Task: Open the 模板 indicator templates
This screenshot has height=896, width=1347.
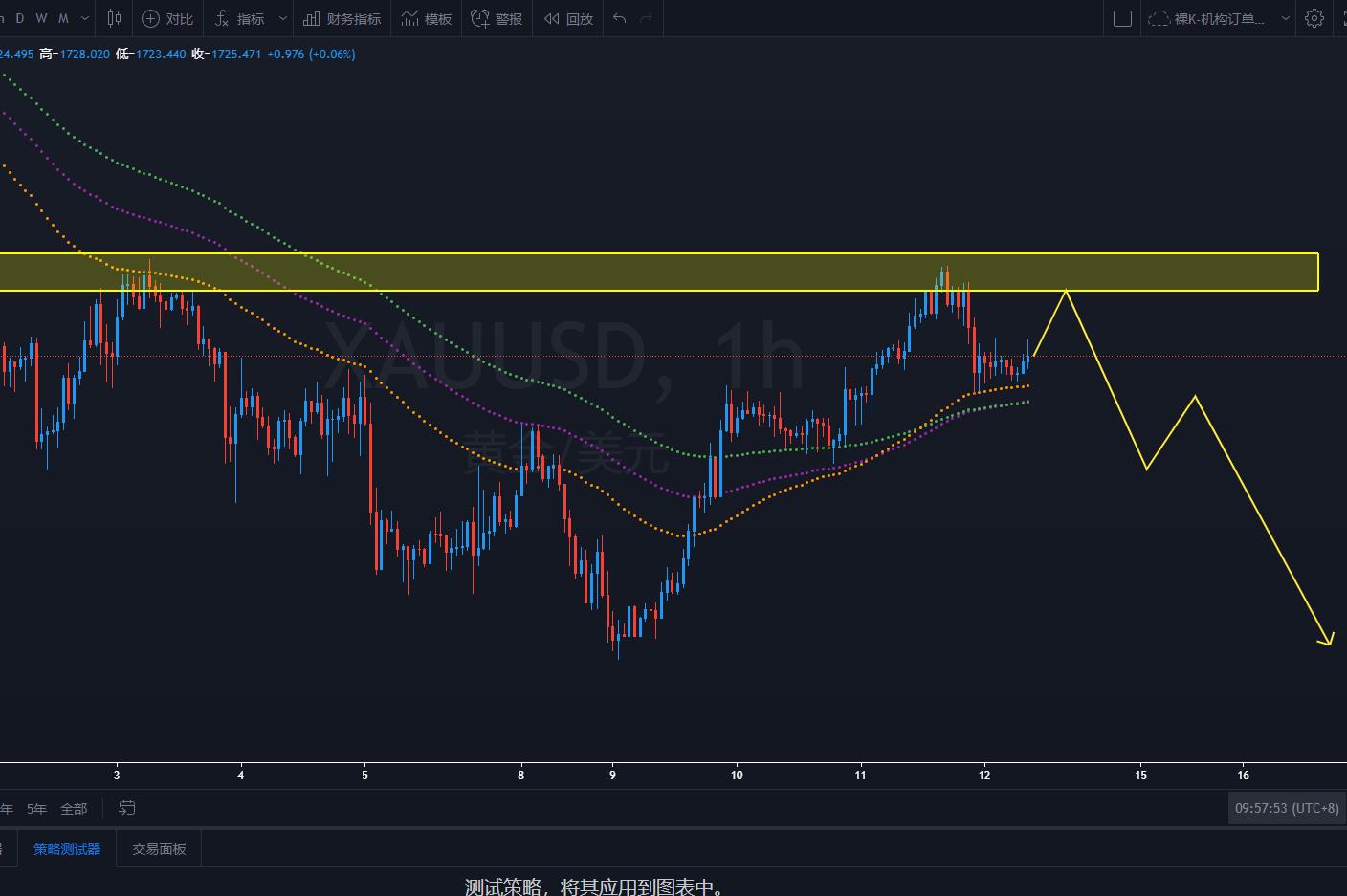Action: tap(427, 18)
